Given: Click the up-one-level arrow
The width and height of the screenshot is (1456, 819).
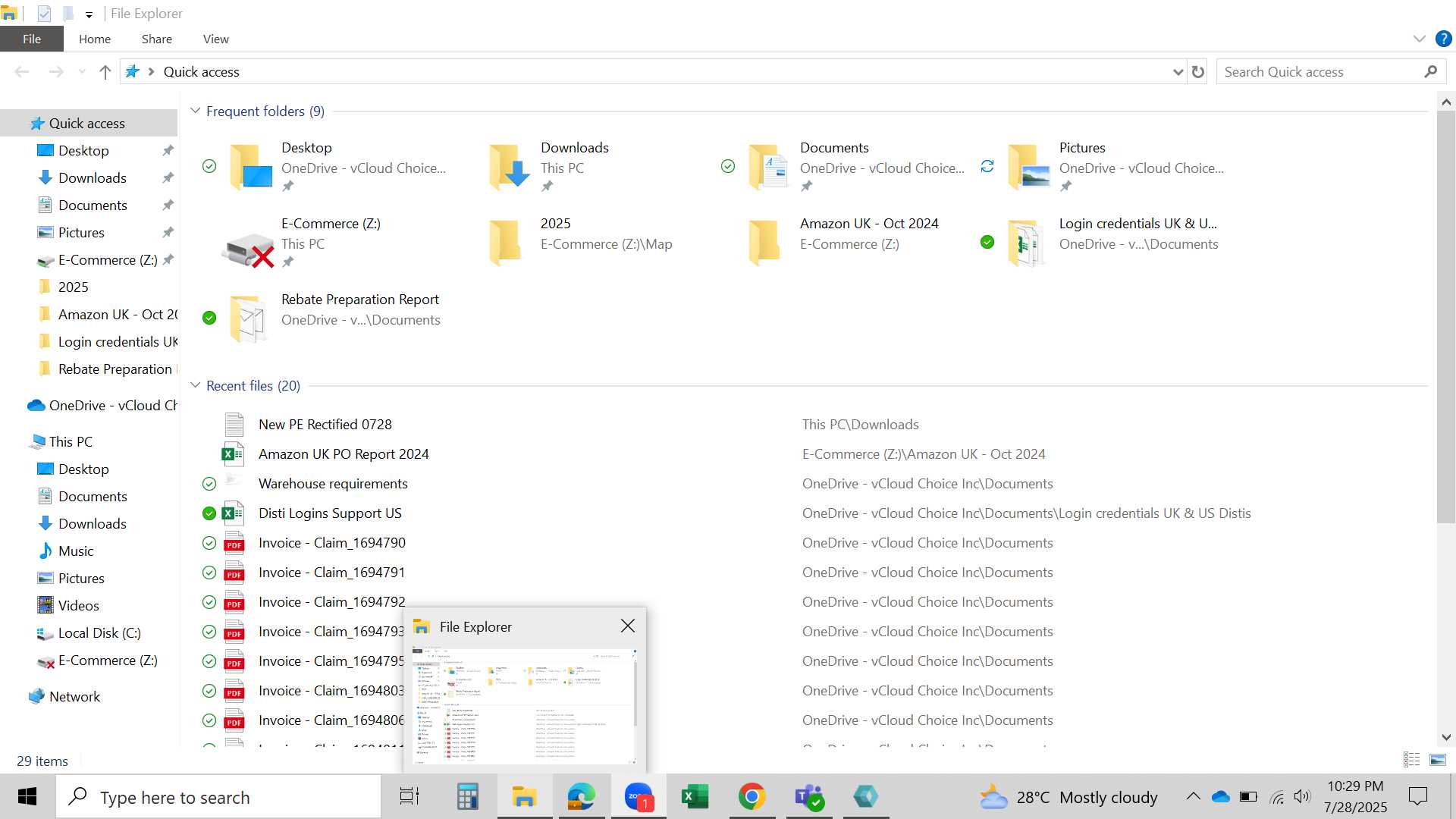Looking at the screenshot, I should [x=105, y=72].
